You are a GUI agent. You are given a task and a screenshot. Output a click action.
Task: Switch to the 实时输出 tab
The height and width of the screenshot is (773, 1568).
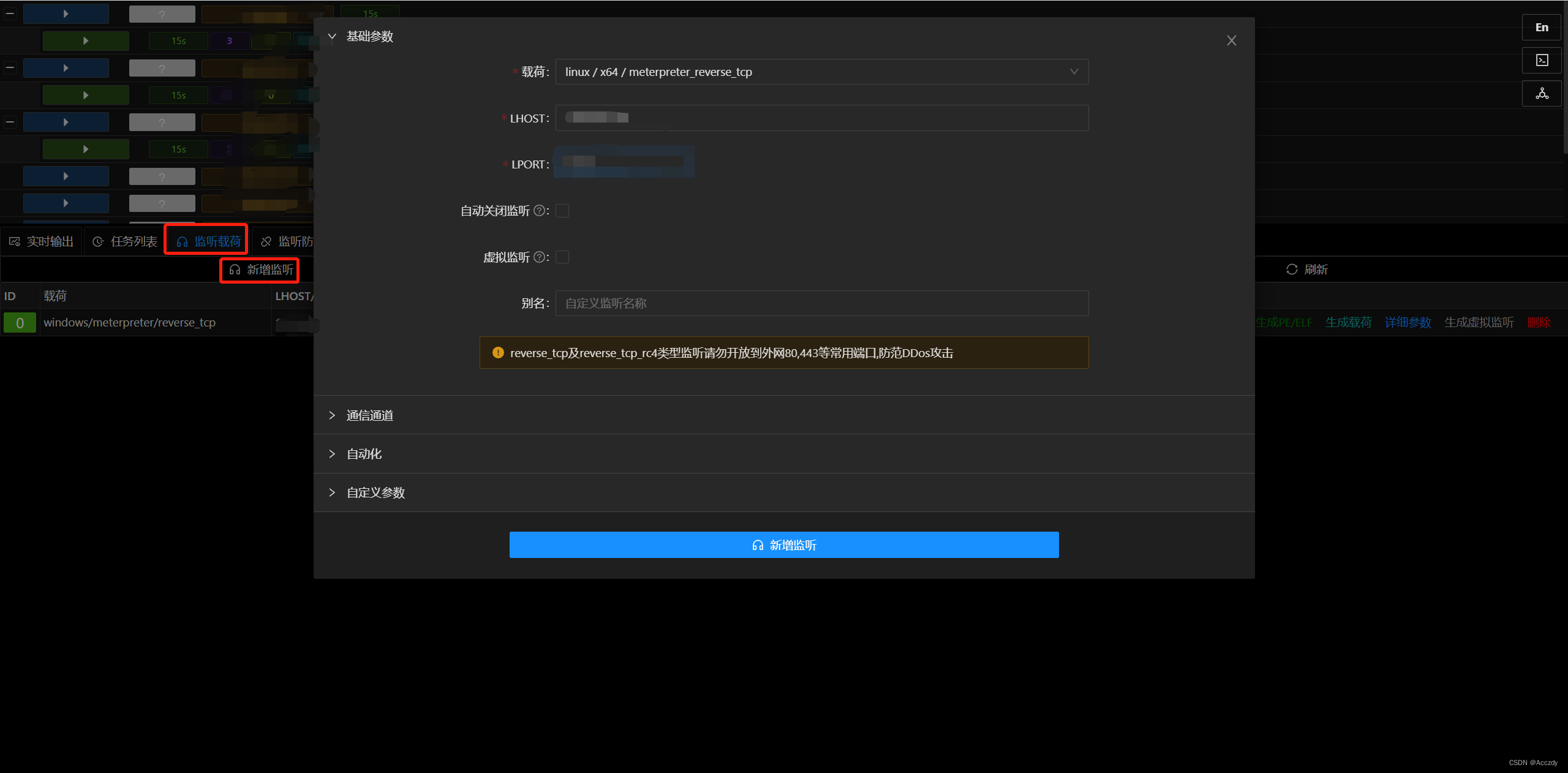(41, 241)
